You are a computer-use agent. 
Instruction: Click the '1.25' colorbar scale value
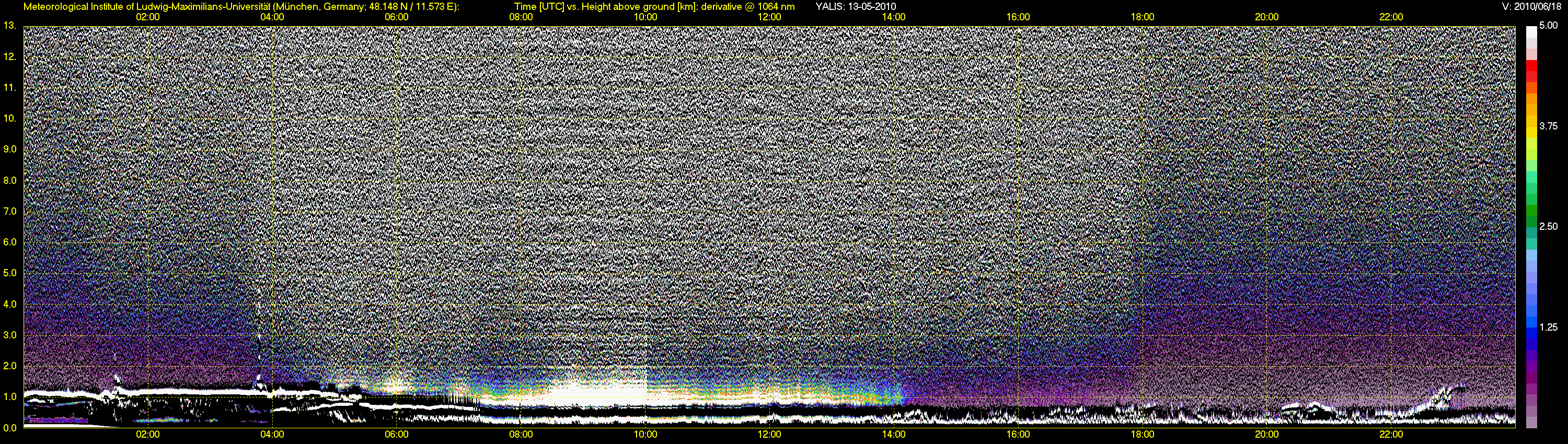coord(1549,327)
